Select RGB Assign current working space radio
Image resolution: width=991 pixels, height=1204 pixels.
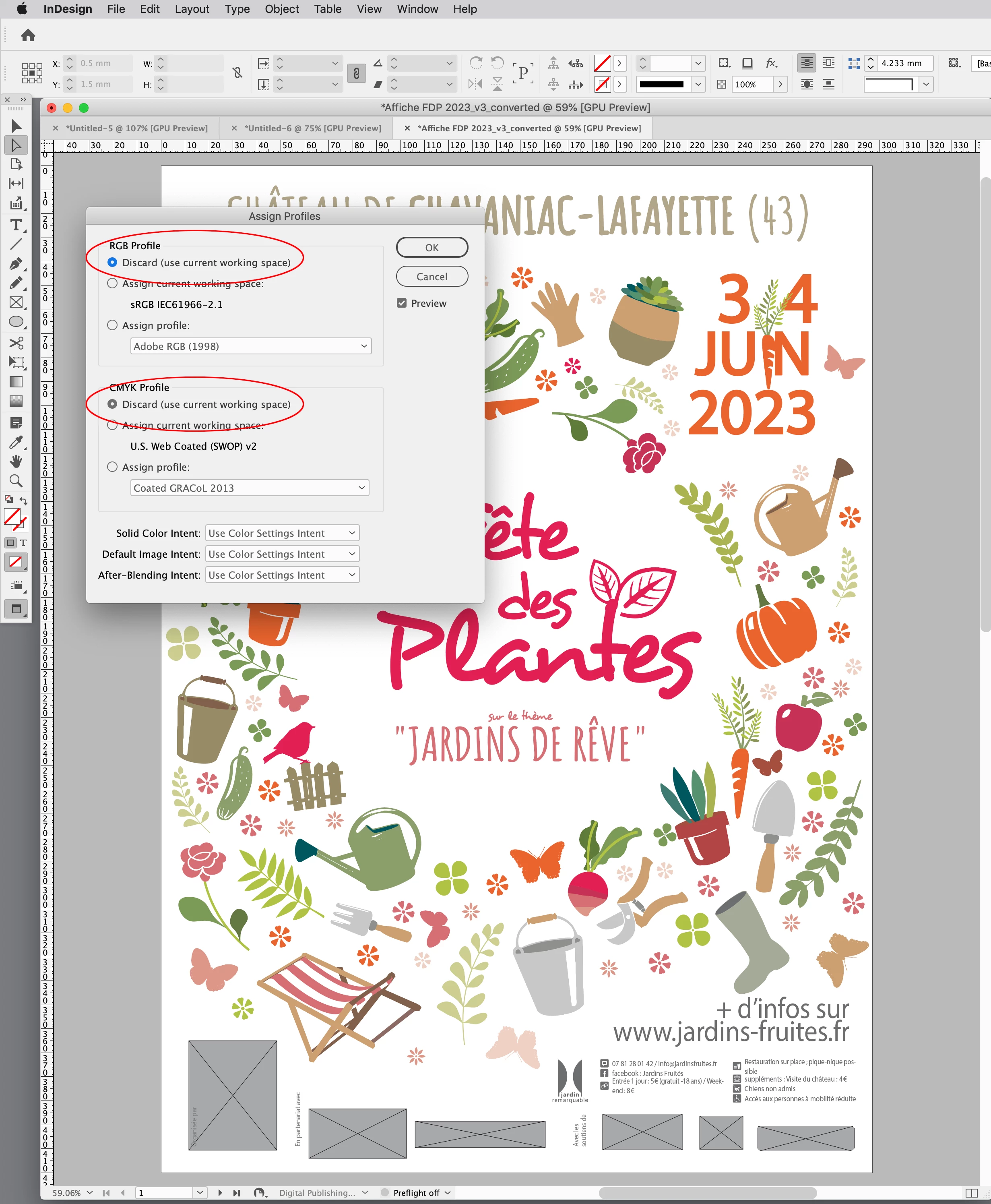tap(112, 283)
